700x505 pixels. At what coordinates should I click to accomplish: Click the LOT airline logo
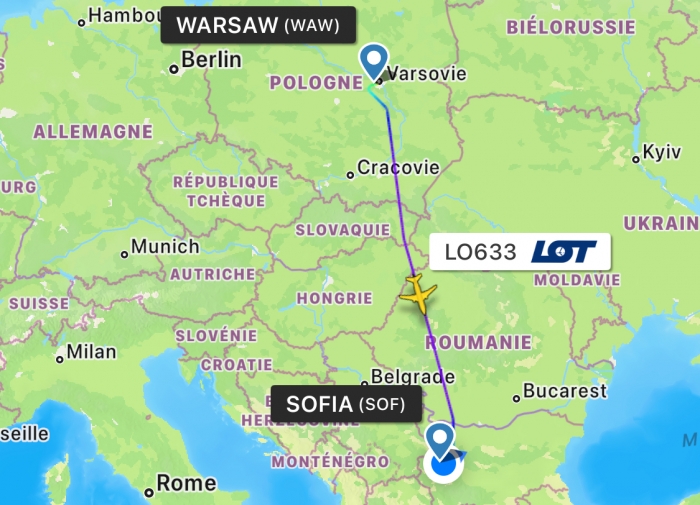click(563, 252)
